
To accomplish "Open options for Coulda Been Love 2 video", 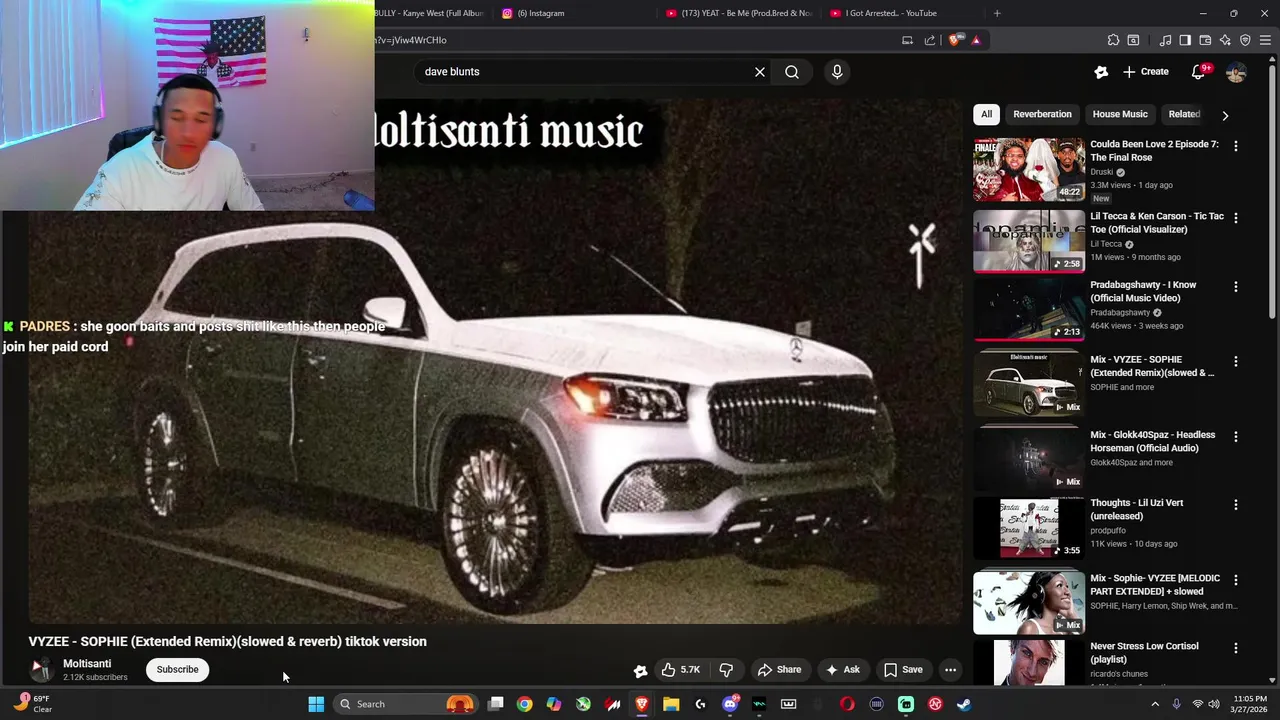I will click(1236, 146).
